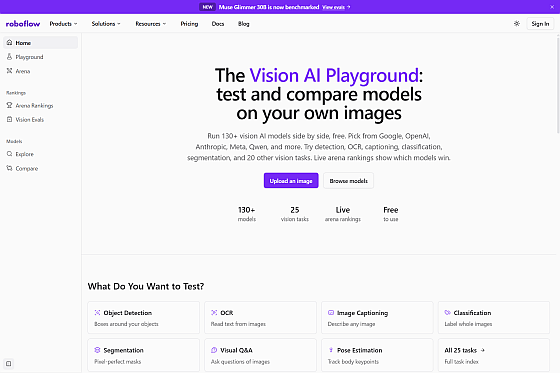
Task: Click the Classification card icon
Action: pyautogui.click(x=448, y=313)
